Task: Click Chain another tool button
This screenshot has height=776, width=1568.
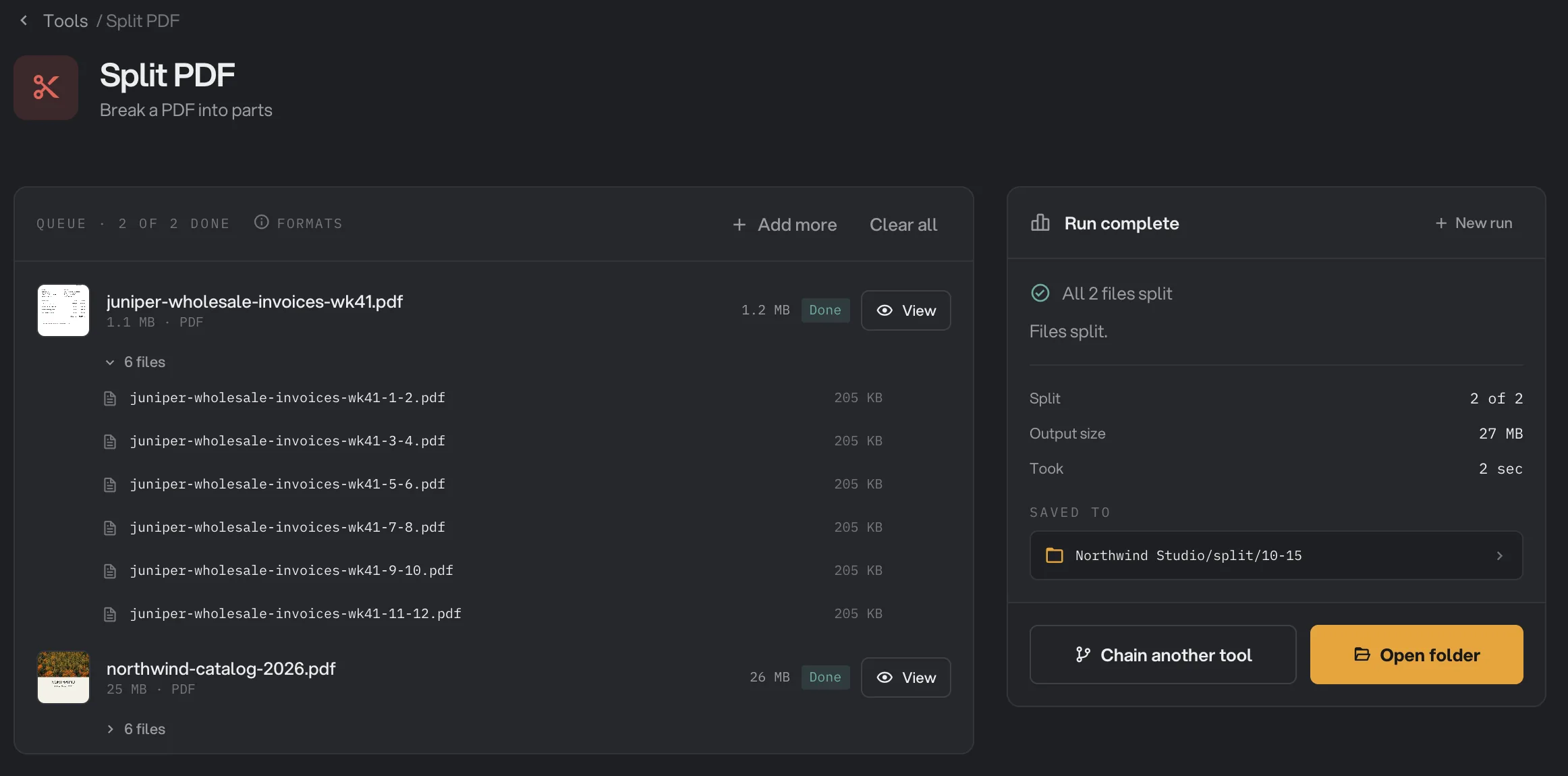Action: tap(1163, 655)
